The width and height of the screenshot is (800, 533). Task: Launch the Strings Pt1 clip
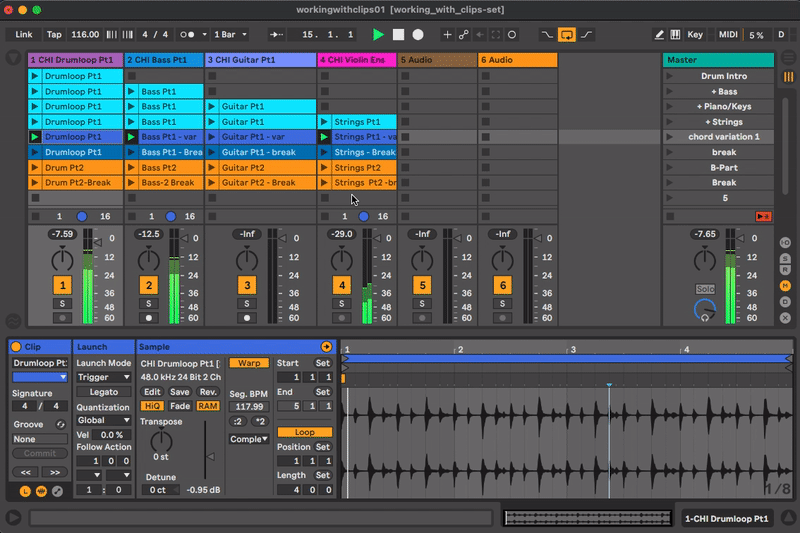[x=326, y=122]
